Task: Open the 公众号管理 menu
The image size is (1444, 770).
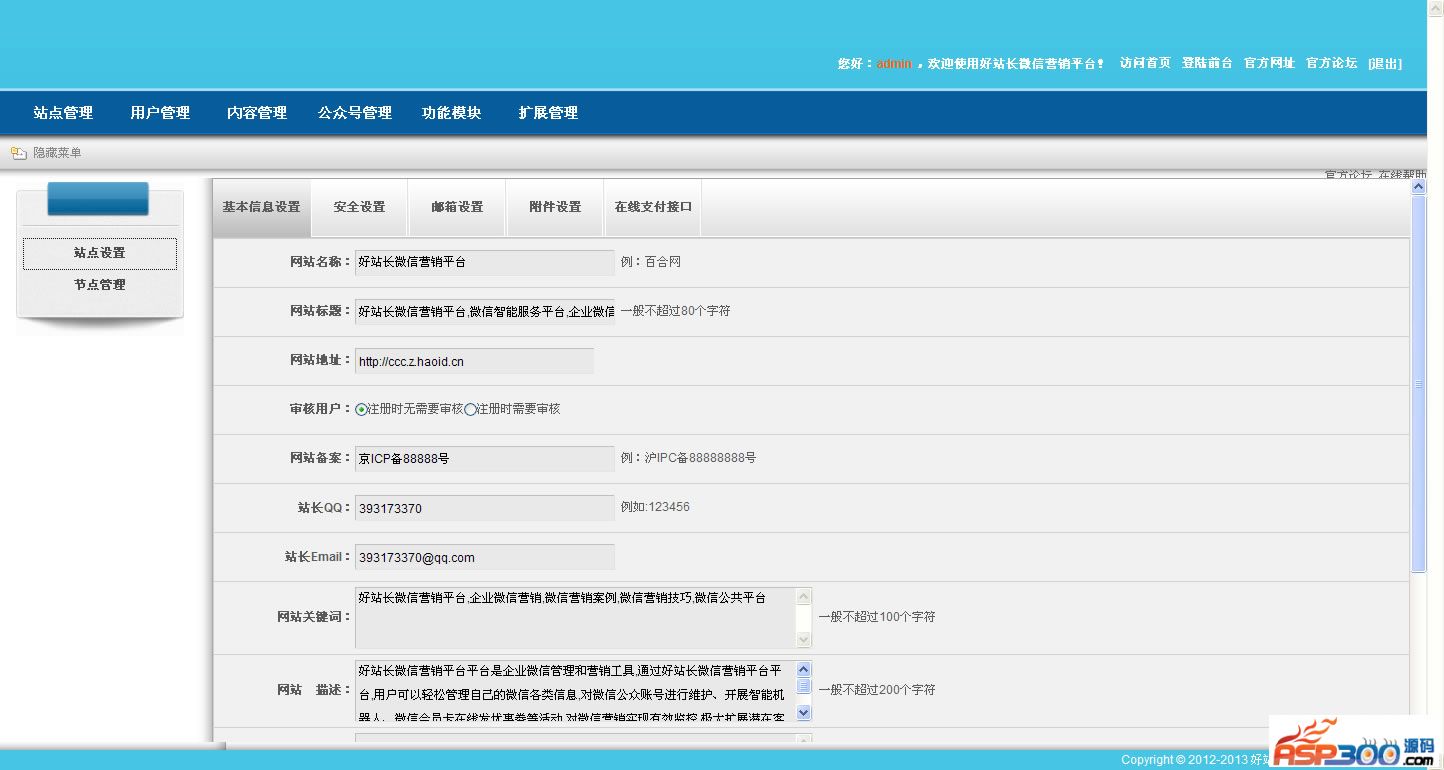Action: click(355, 113)
